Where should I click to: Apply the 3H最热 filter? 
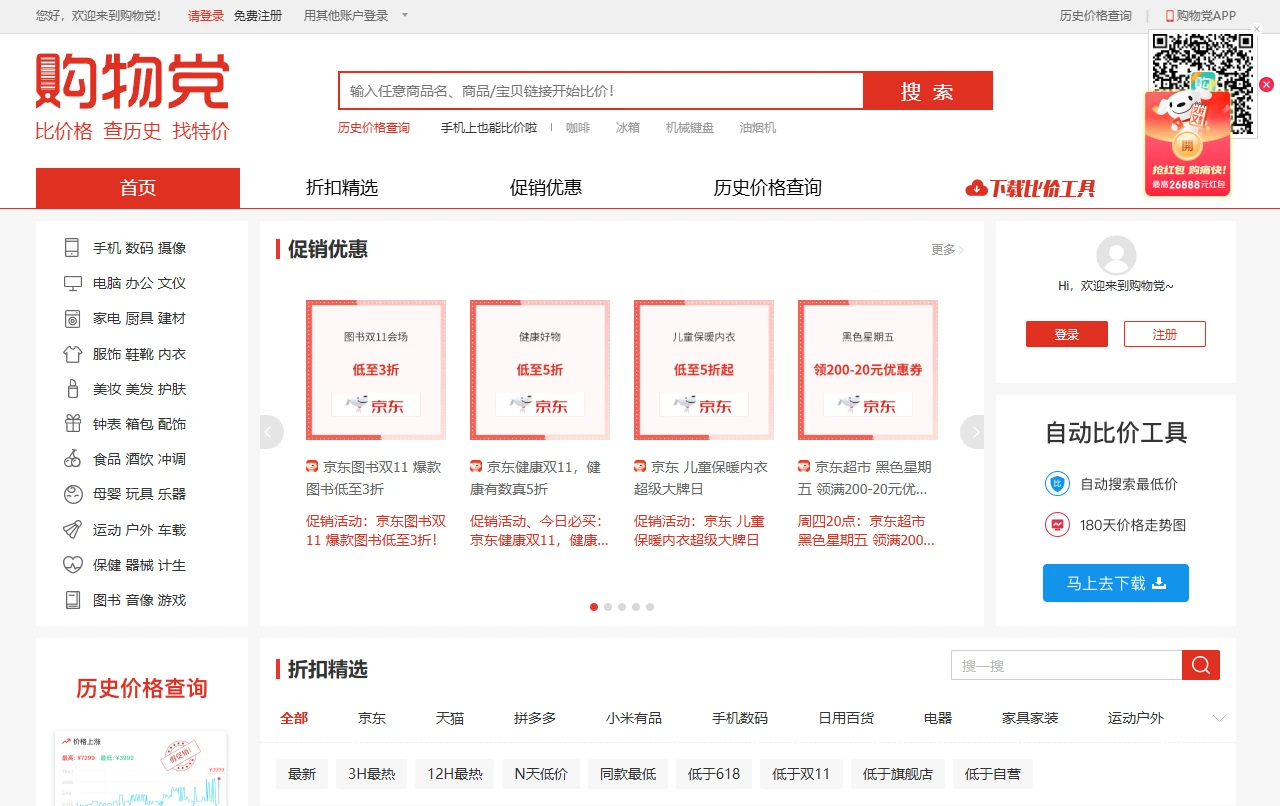(372, 774)
